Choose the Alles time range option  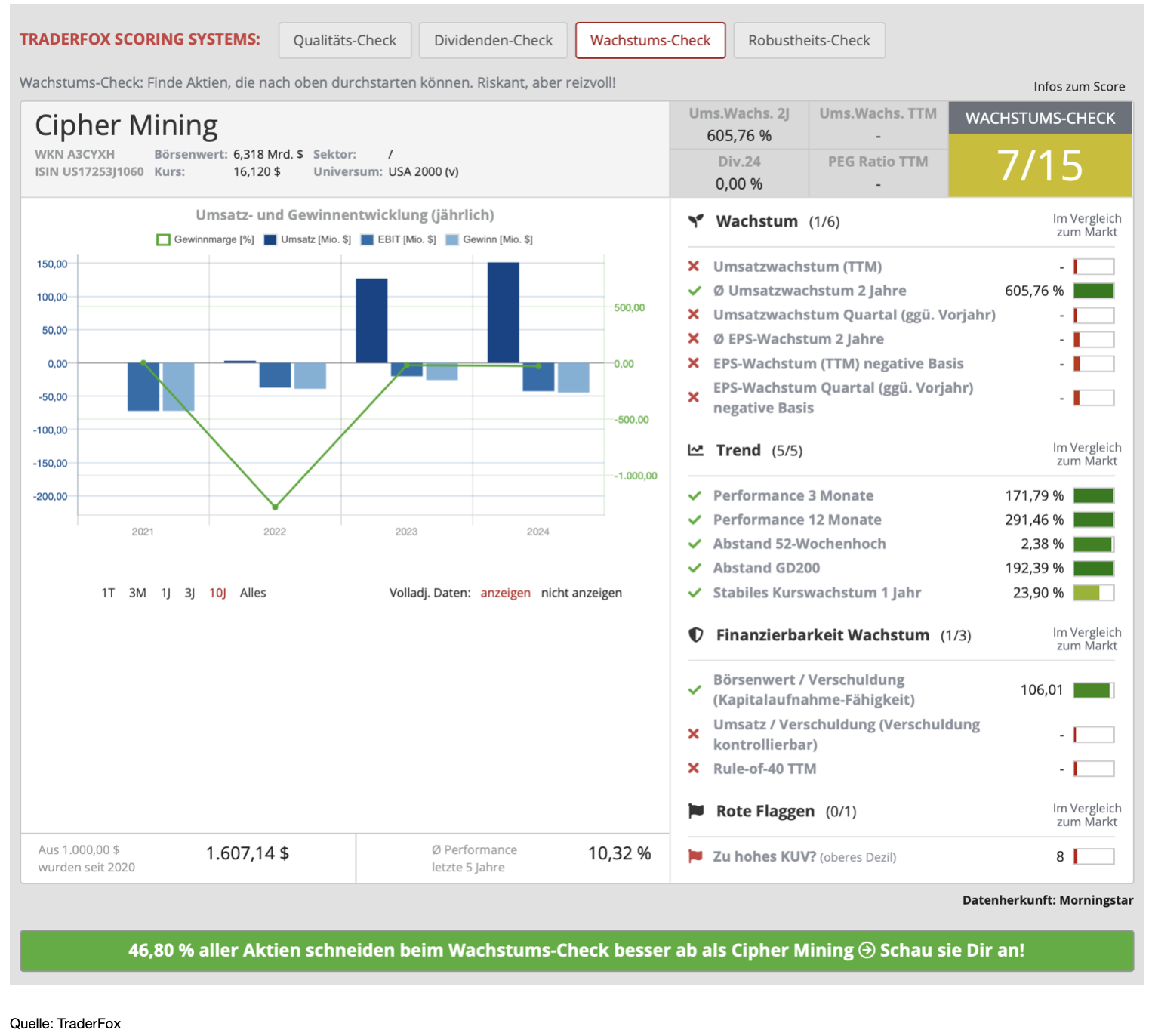[x=253, y=593]
